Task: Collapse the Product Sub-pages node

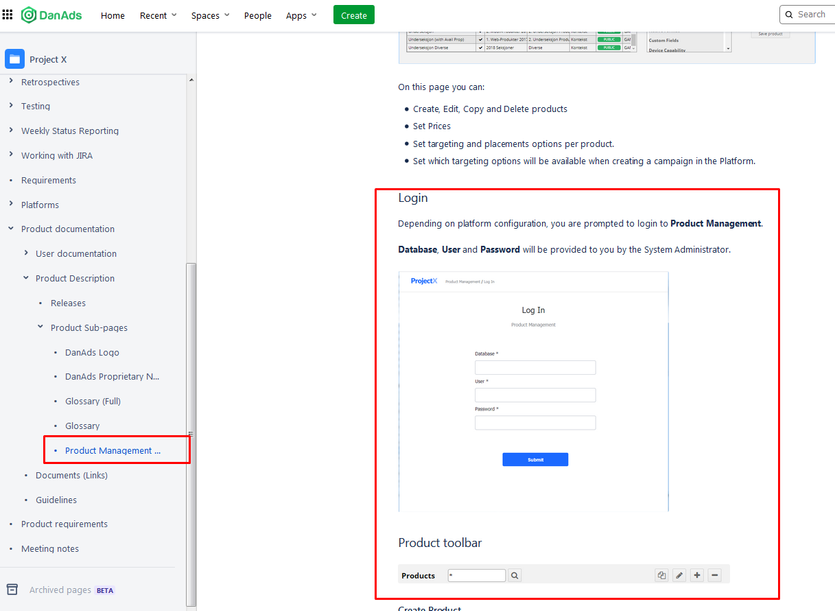Action: (x=40, y=327)
